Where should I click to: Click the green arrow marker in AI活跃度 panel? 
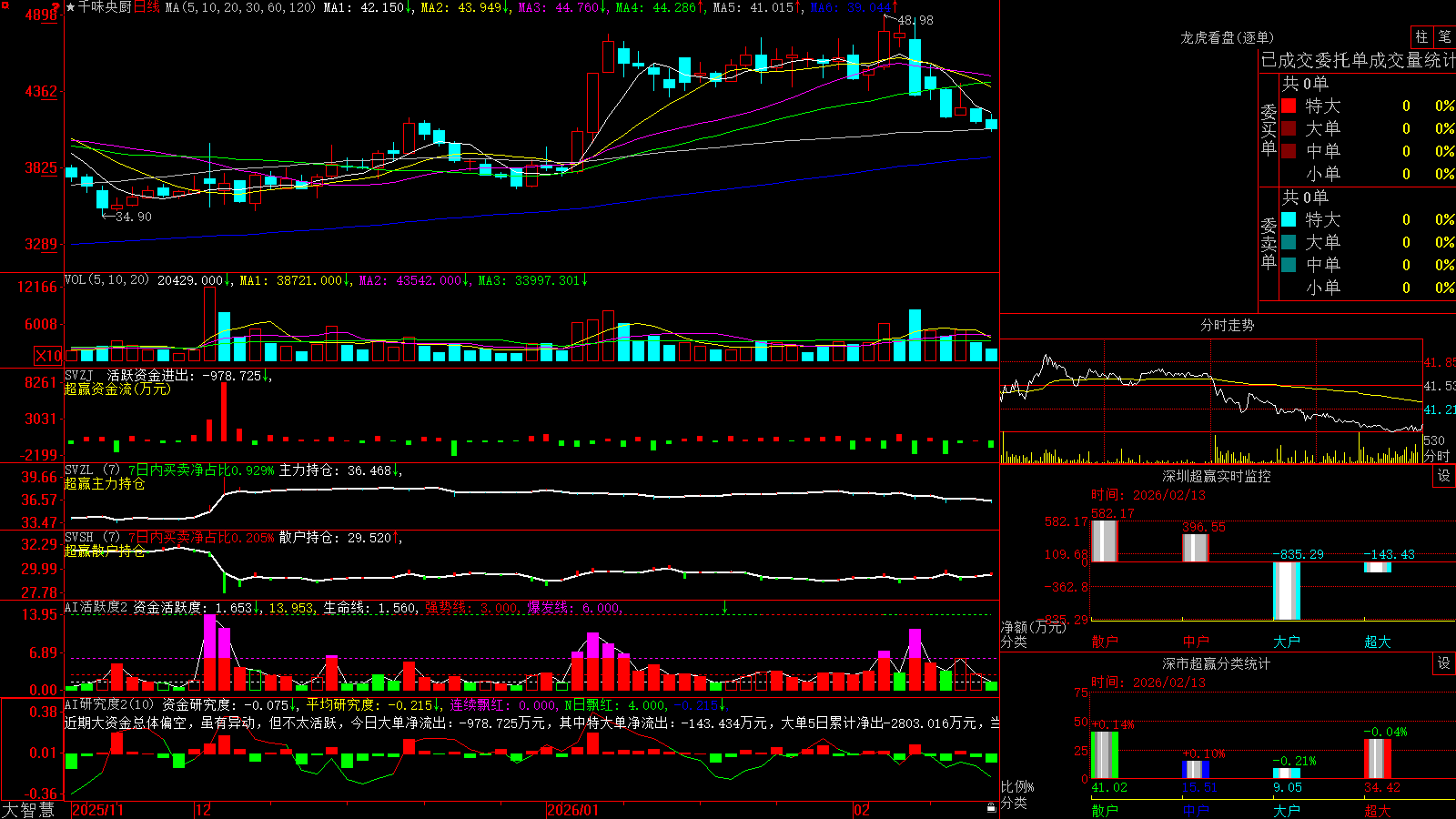coord(724,607)
